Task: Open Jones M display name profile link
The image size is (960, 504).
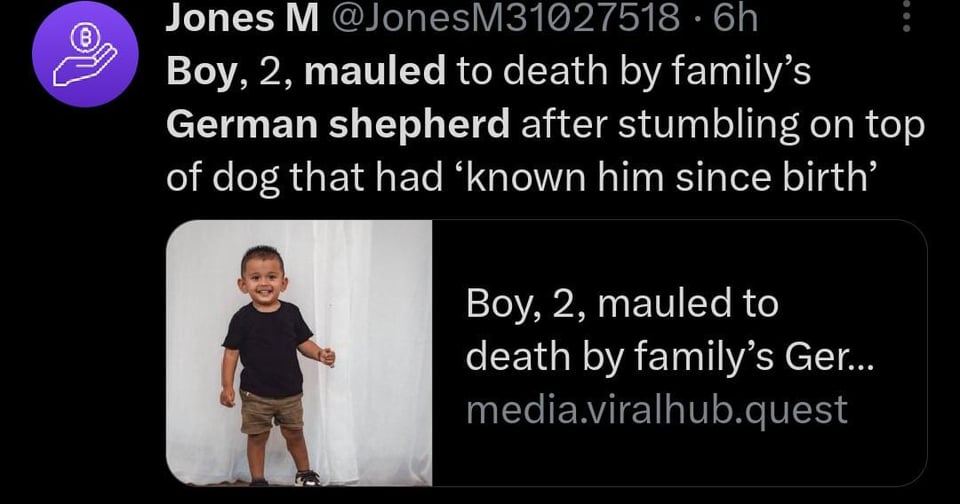Action: tap(242, 18)
